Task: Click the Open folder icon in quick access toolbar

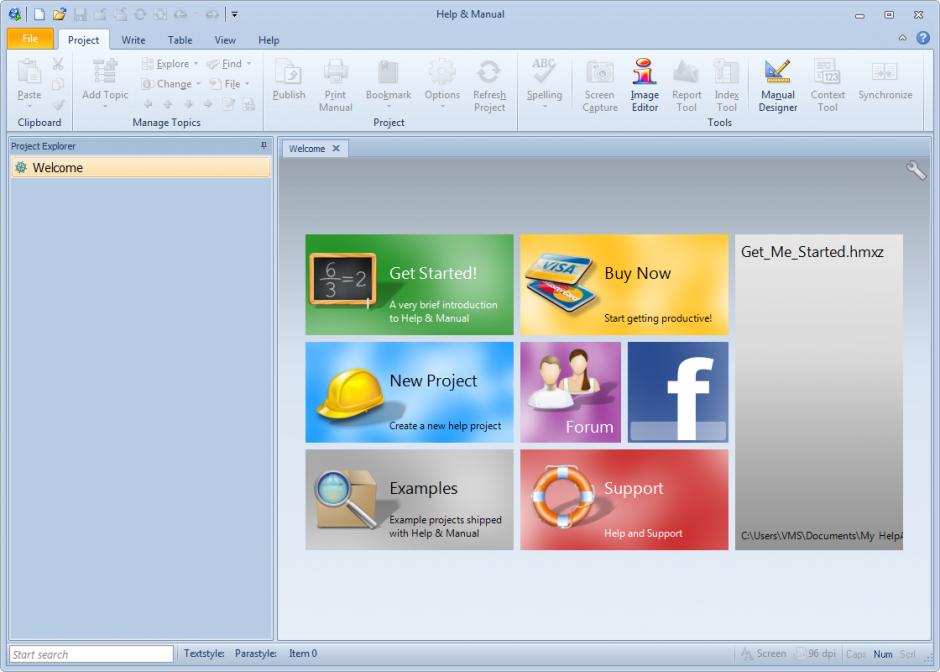Action: pyautogui.click(x=59, y=14)
